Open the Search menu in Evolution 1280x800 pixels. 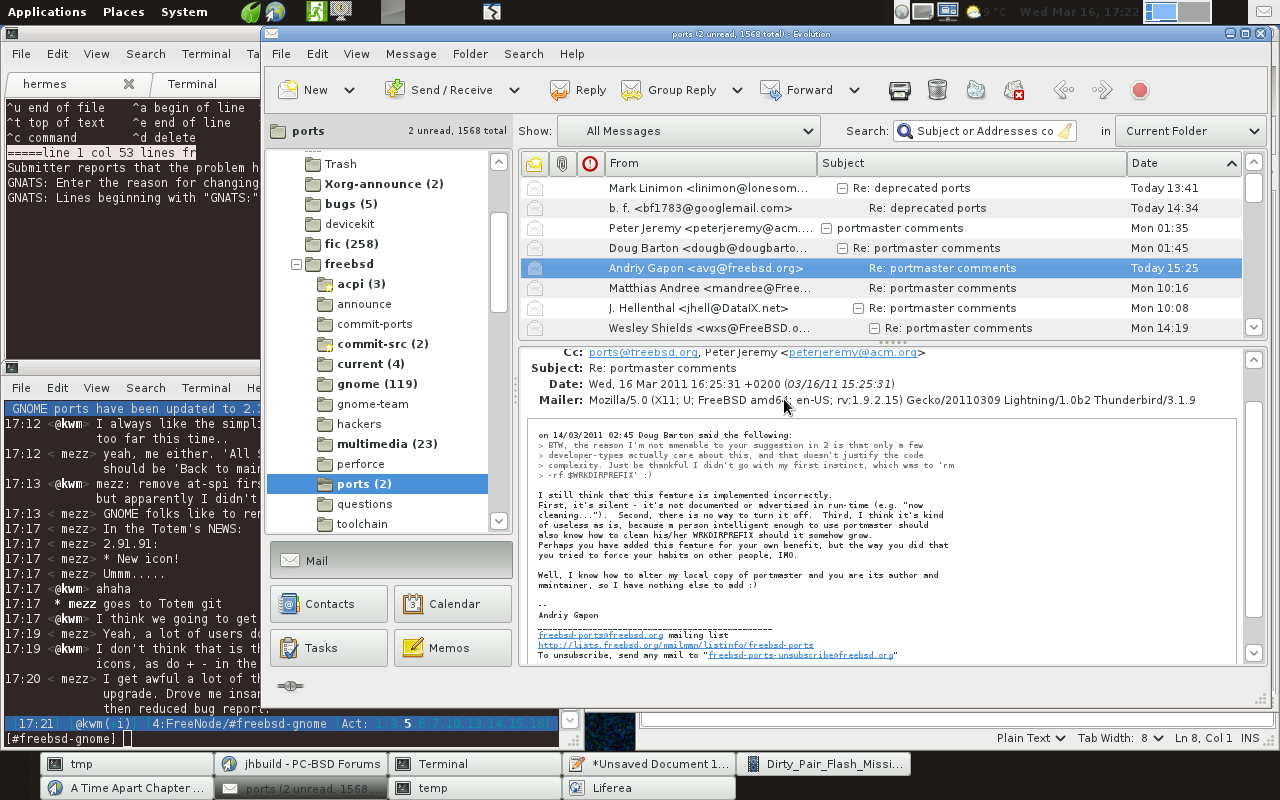click(524, 54)
